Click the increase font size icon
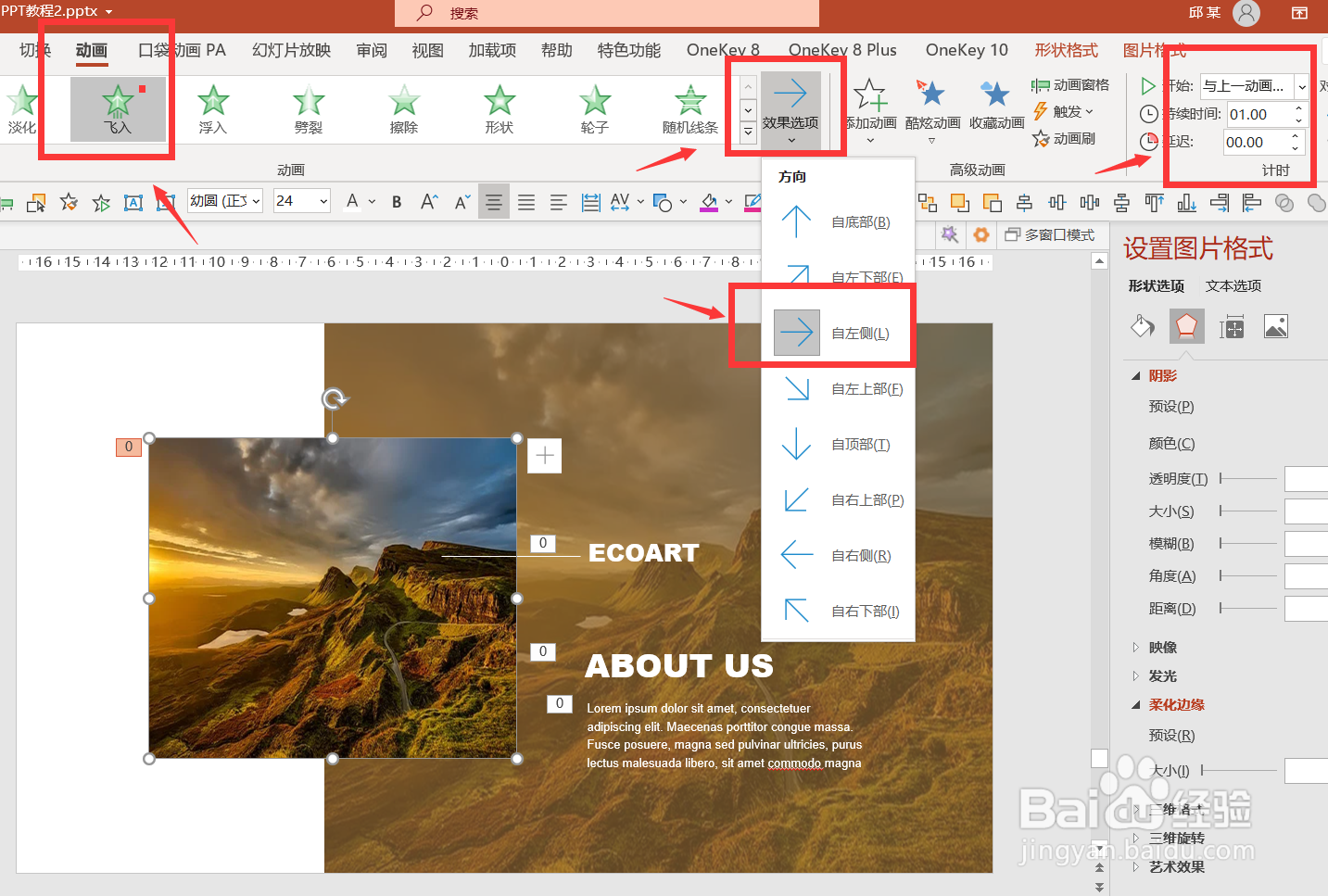Viewport: 1328px width, 896px height. 429,202
